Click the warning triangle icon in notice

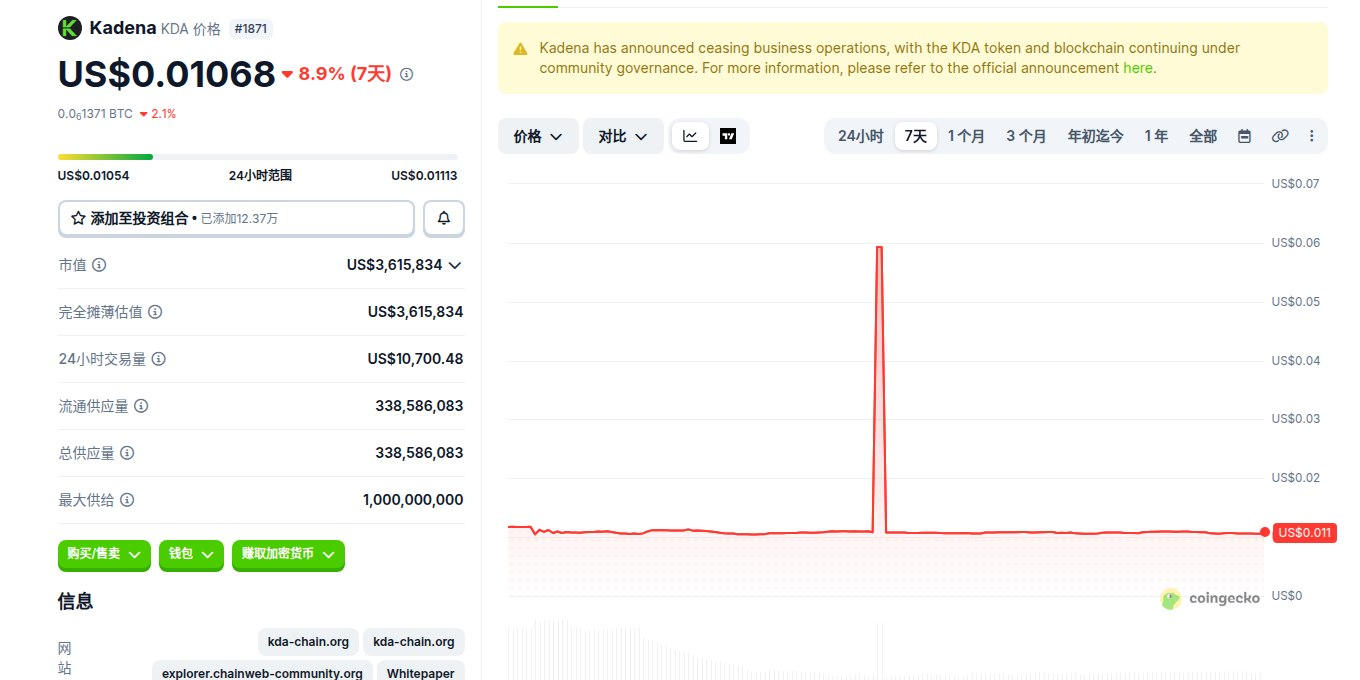(x=520, y=49)
